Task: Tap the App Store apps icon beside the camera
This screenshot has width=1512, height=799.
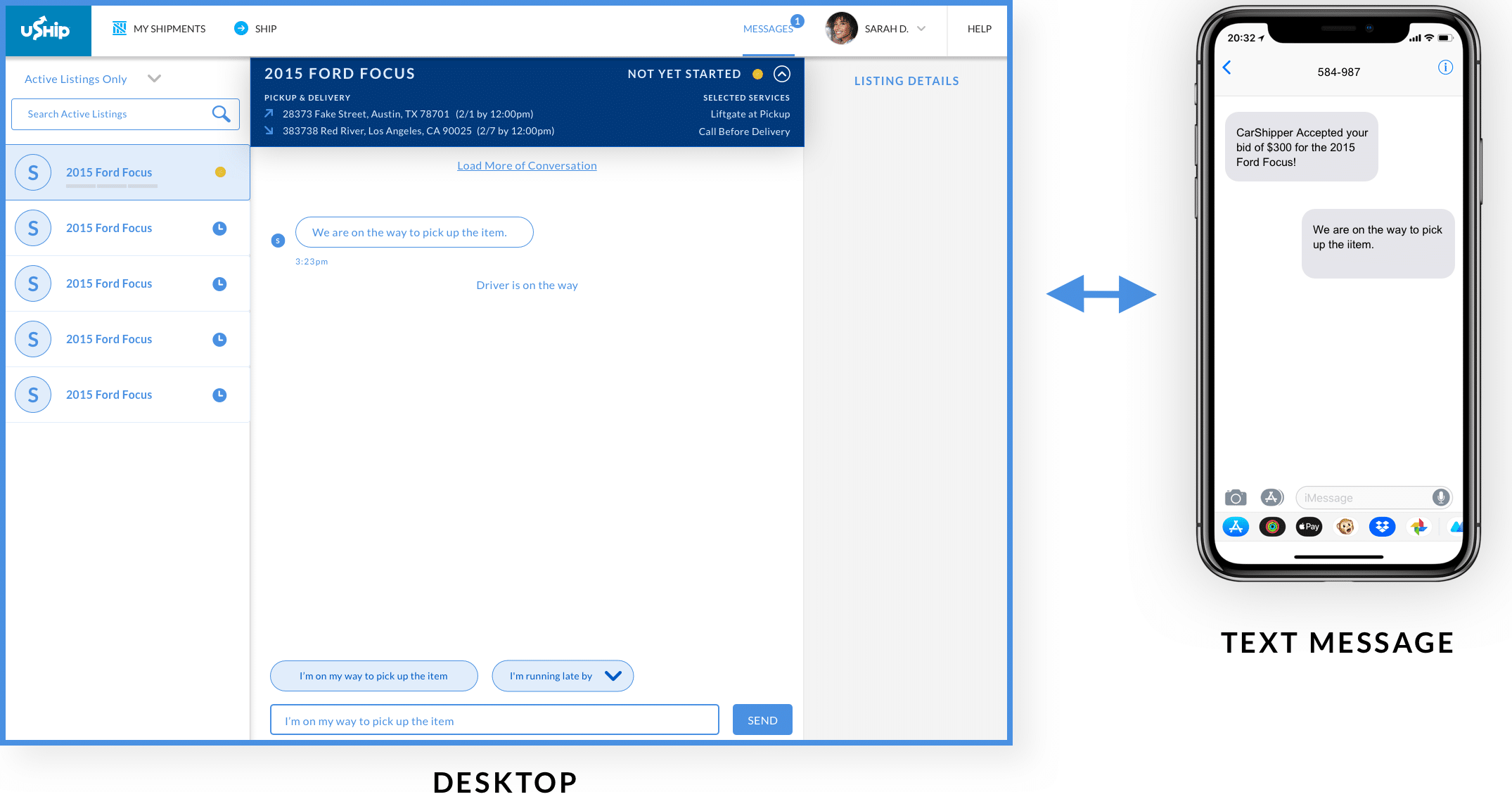Action: point(1271,498)
